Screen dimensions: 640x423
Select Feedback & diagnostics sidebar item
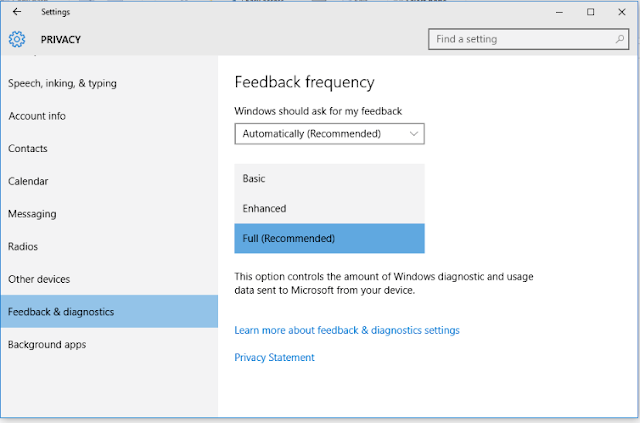pos(61,312)
